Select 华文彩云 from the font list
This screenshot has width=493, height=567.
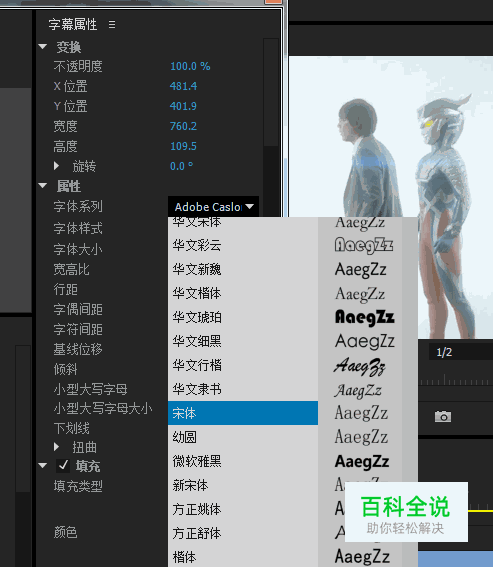243,245
